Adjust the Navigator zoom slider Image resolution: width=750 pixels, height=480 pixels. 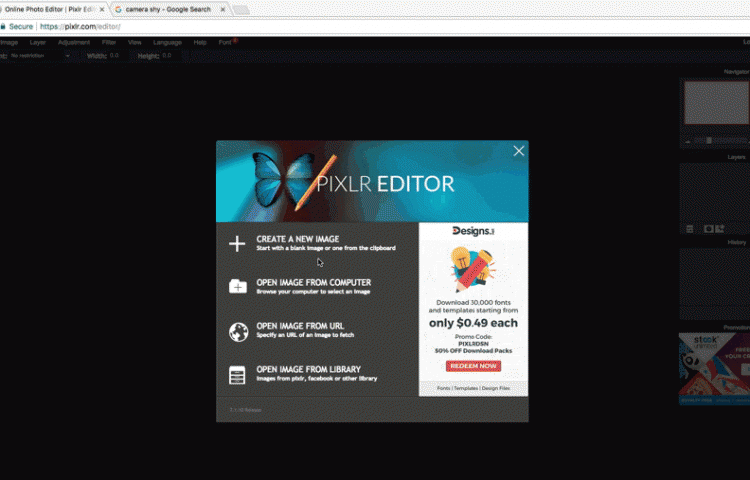point(709,141)
